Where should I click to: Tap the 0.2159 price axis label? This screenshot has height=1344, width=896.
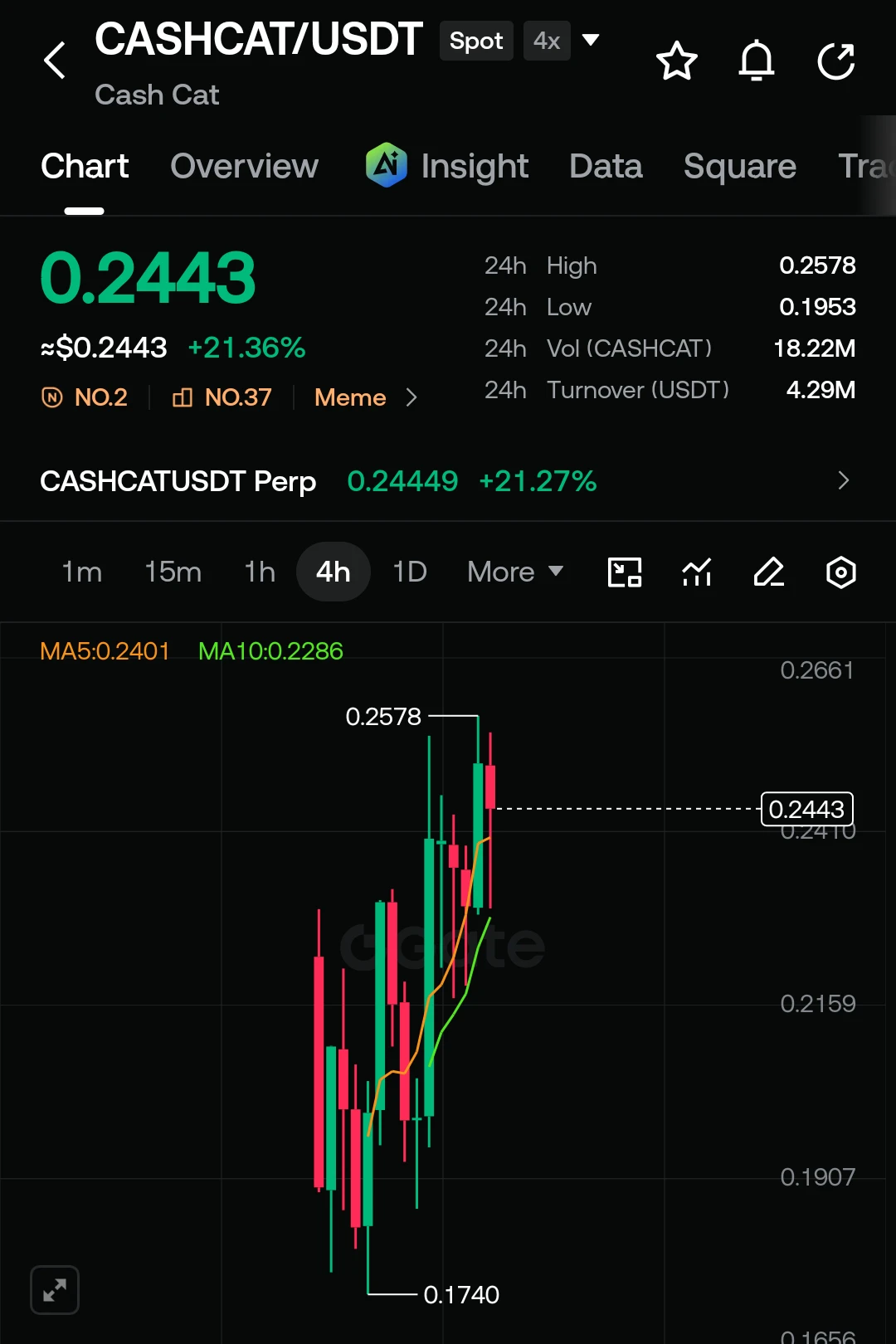pyautogui.click(x=817, y=1004)
